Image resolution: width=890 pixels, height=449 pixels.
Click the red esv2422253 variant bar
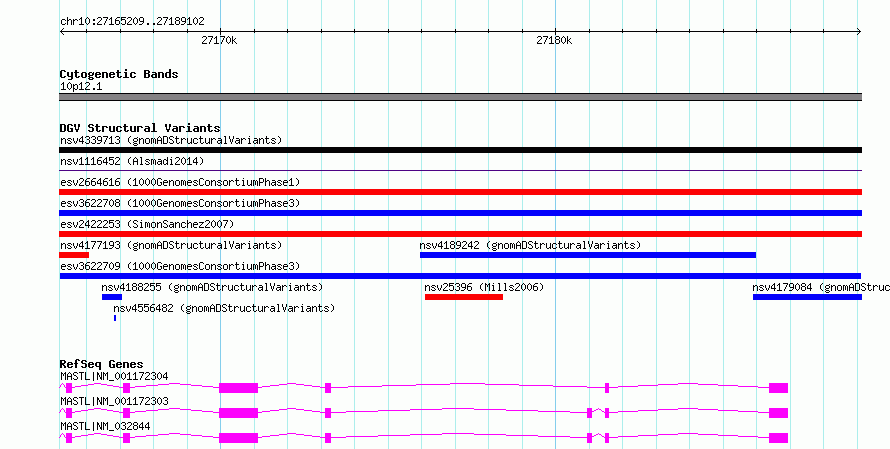pyautogui.click(x=460, y=234)
